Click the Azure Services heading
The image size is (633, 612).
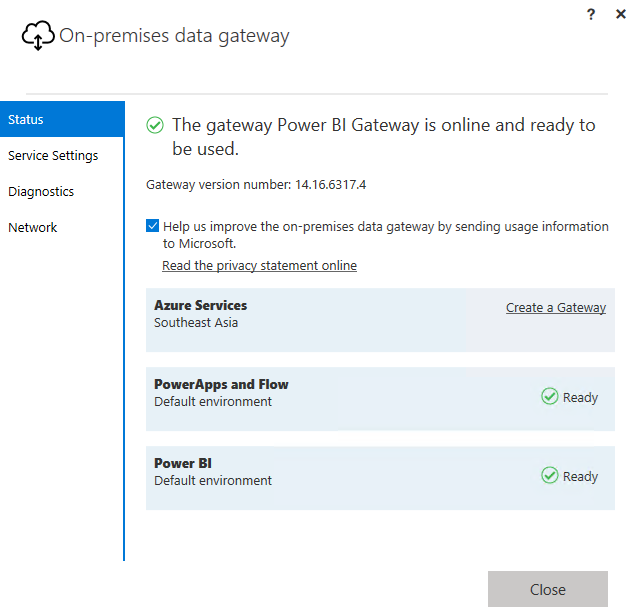point(201,305)
